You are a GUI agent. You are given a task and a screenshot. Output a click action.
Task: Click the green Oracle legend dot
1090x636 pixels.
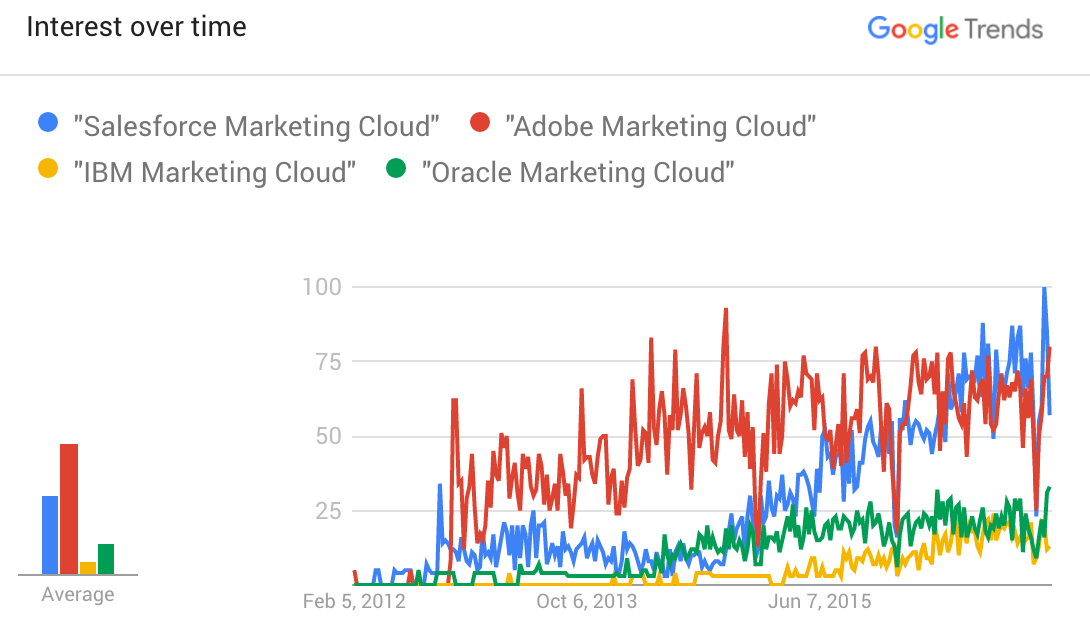pos(397,171)
